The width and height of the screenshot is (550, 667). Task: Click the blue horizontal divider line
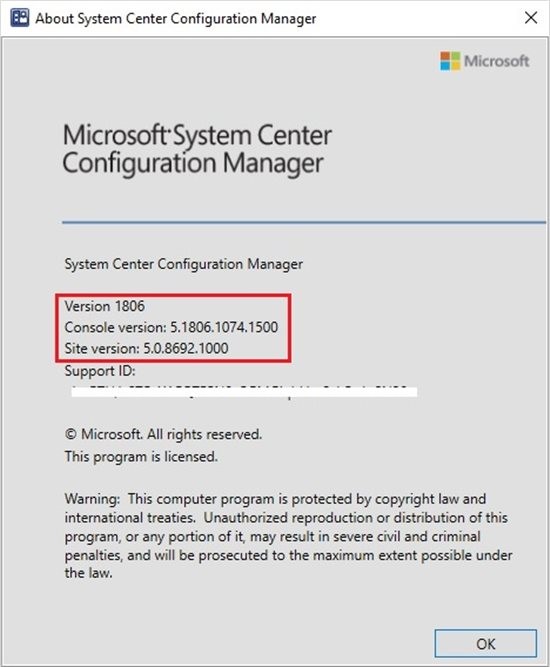[304, 222]
